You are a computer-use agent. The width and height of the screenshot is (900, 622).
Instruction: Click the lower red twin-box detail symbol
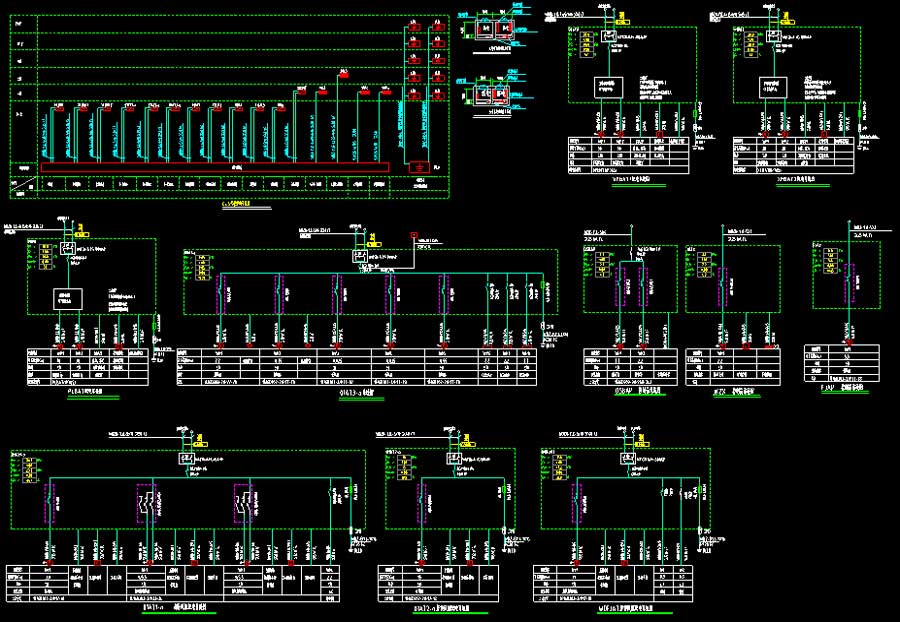click(x=494, y=95)
